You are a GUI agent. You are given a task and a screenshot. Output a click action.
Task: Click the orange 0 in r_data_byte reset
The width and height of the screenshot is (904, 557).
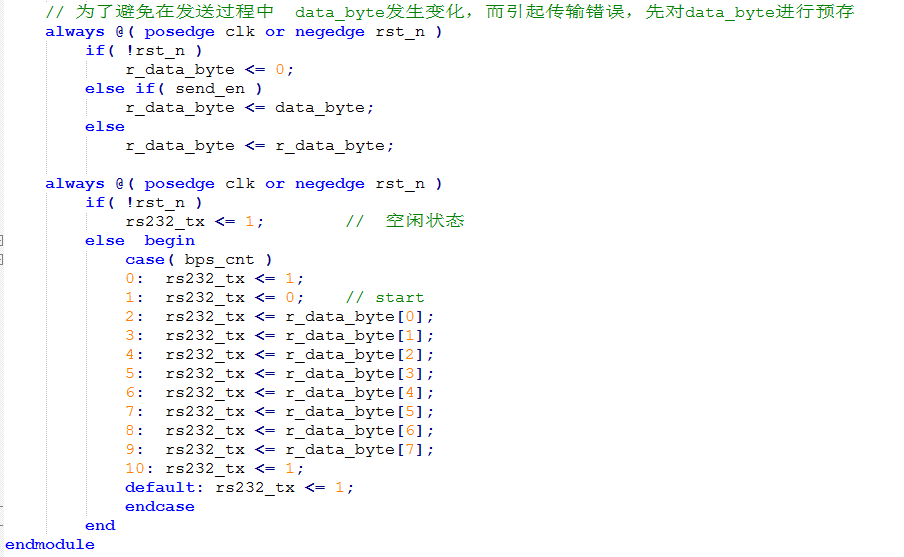point(280,70)
